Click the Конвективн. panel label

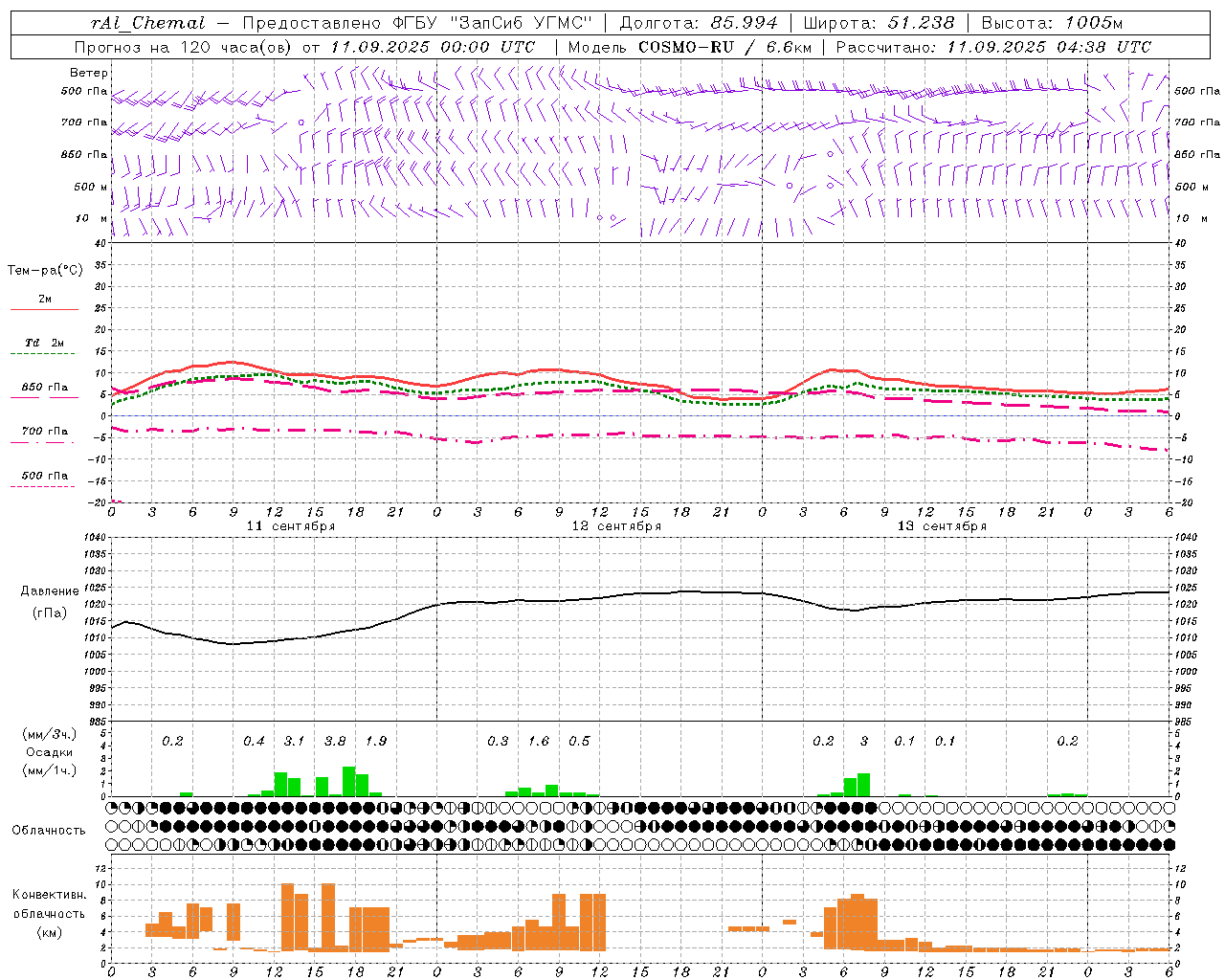pyautogui.click(x=49, y=895)
